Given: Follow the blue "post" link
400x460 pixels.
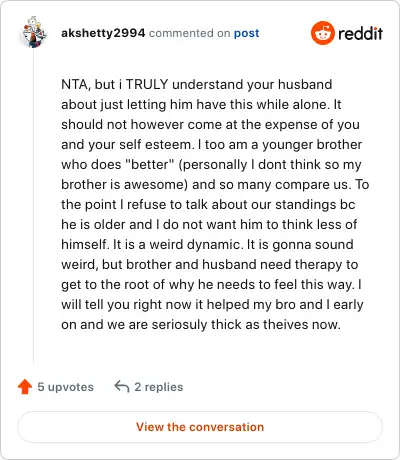Looking at the screenshot, I should (246, 33).
